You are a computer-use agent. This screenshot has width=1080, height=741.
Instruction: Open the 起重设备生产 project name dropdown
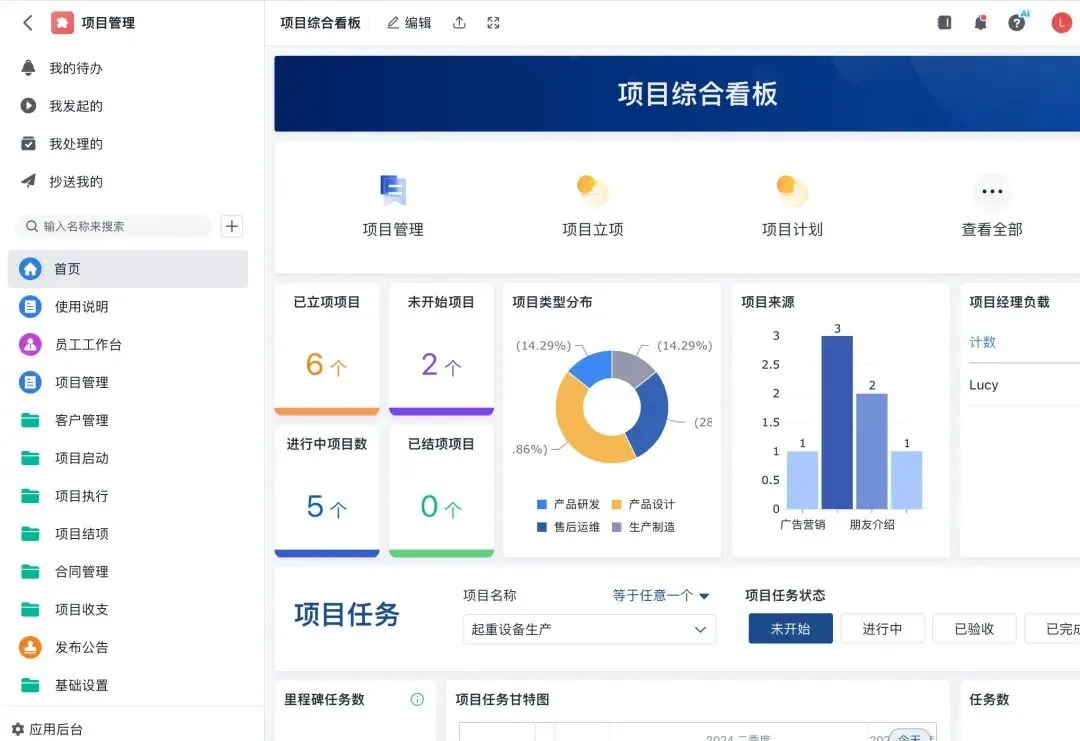click(590, 629)
